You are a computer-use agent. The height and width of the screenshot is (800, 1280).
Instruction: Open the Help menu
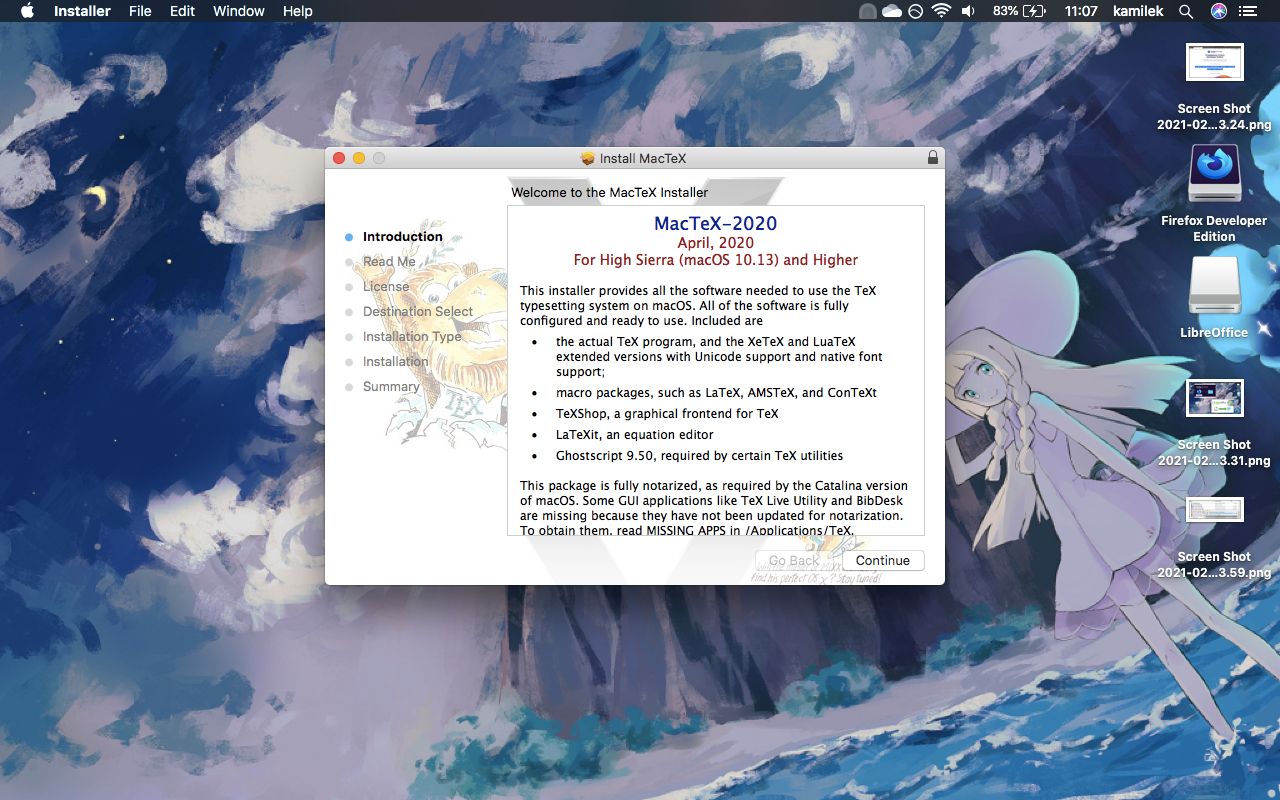point(298,11)
